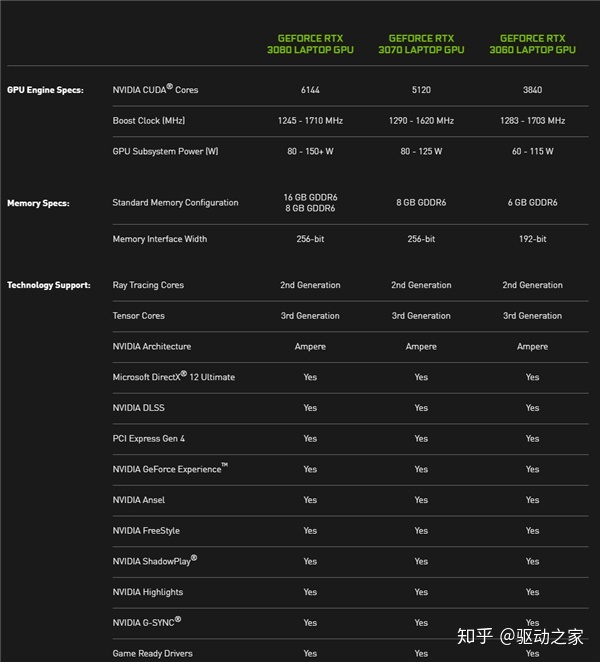Click the 3060 Yes in NVIDIA DLSS row
This screenshot has width=600, height=662.
pyautogui.click(x=532, y=408)
